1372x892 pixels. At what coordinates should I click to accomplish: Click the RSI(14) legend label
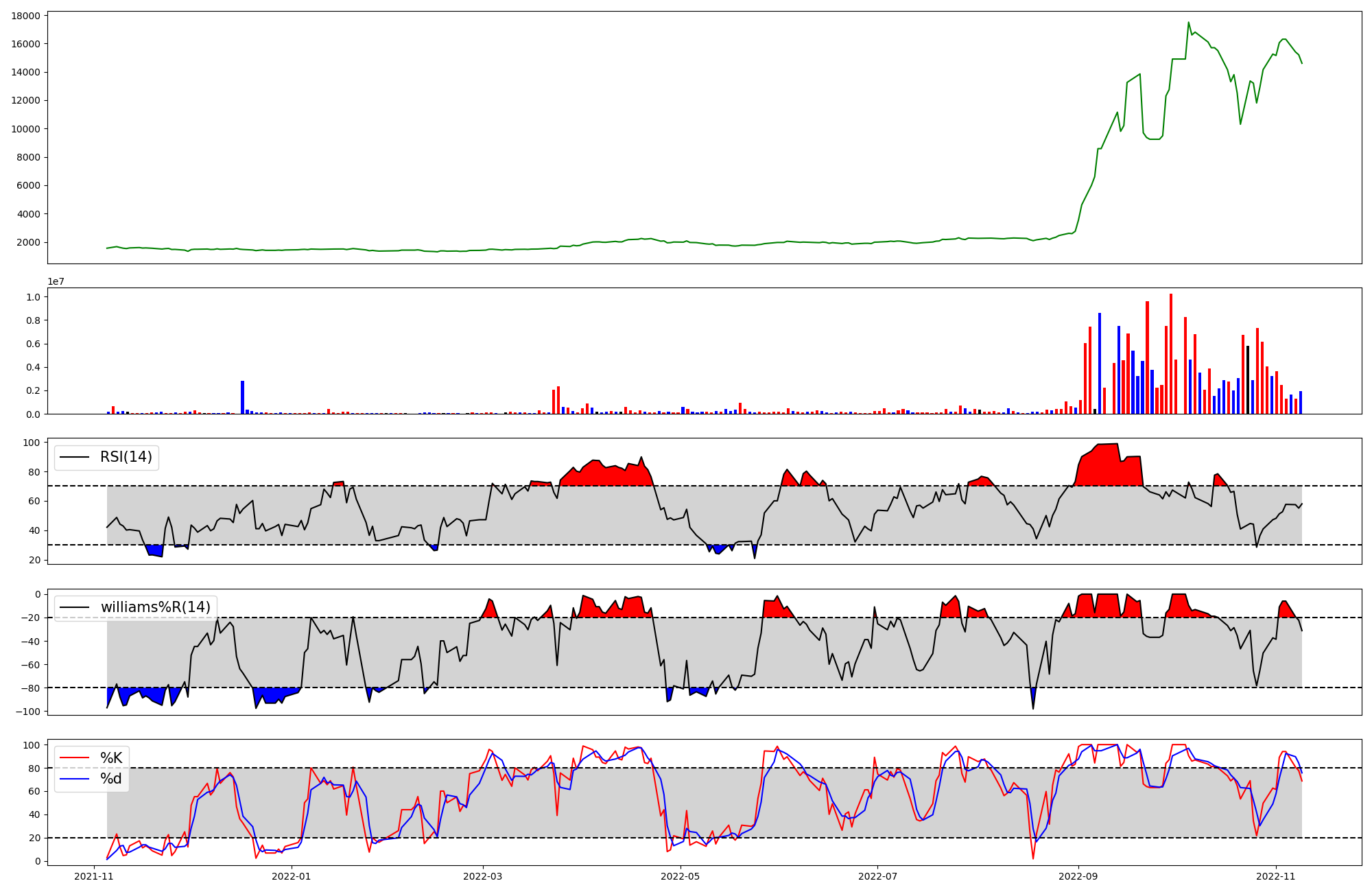click(126, 457)
